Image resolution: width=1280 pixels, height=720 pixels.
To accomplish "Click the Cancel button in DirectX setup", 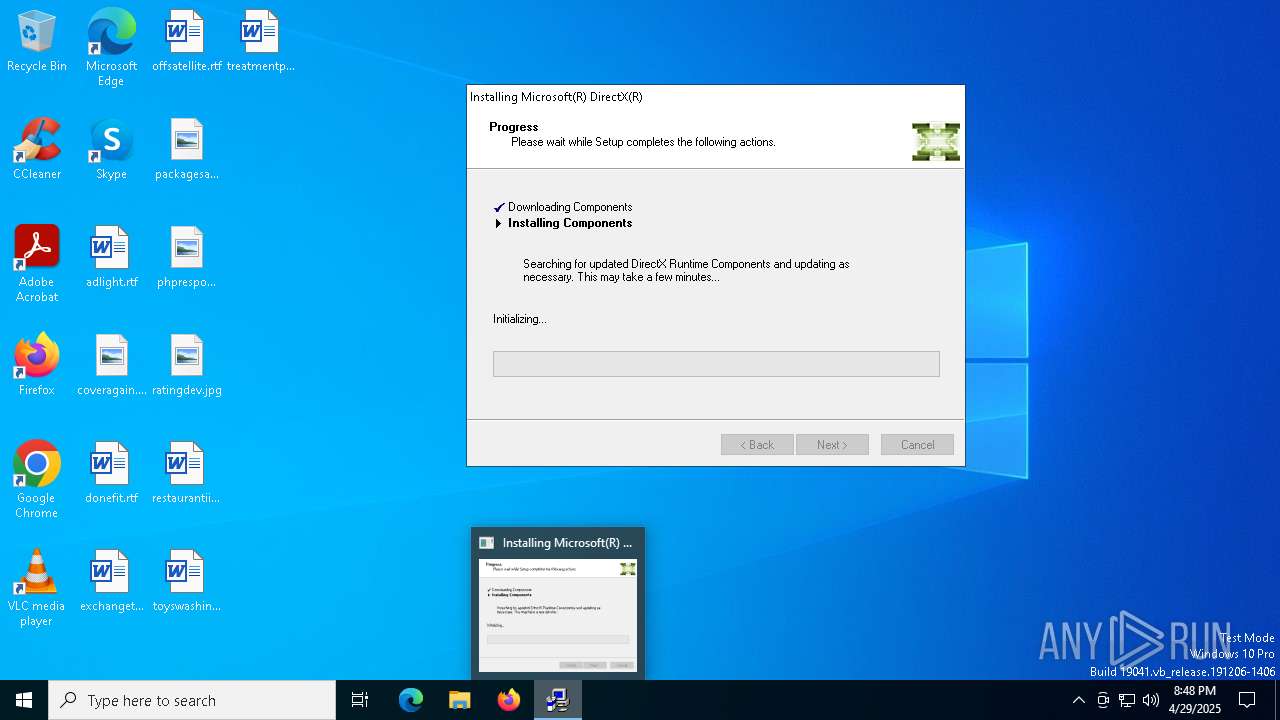I will pyautogui.click(x=917, y=445).
